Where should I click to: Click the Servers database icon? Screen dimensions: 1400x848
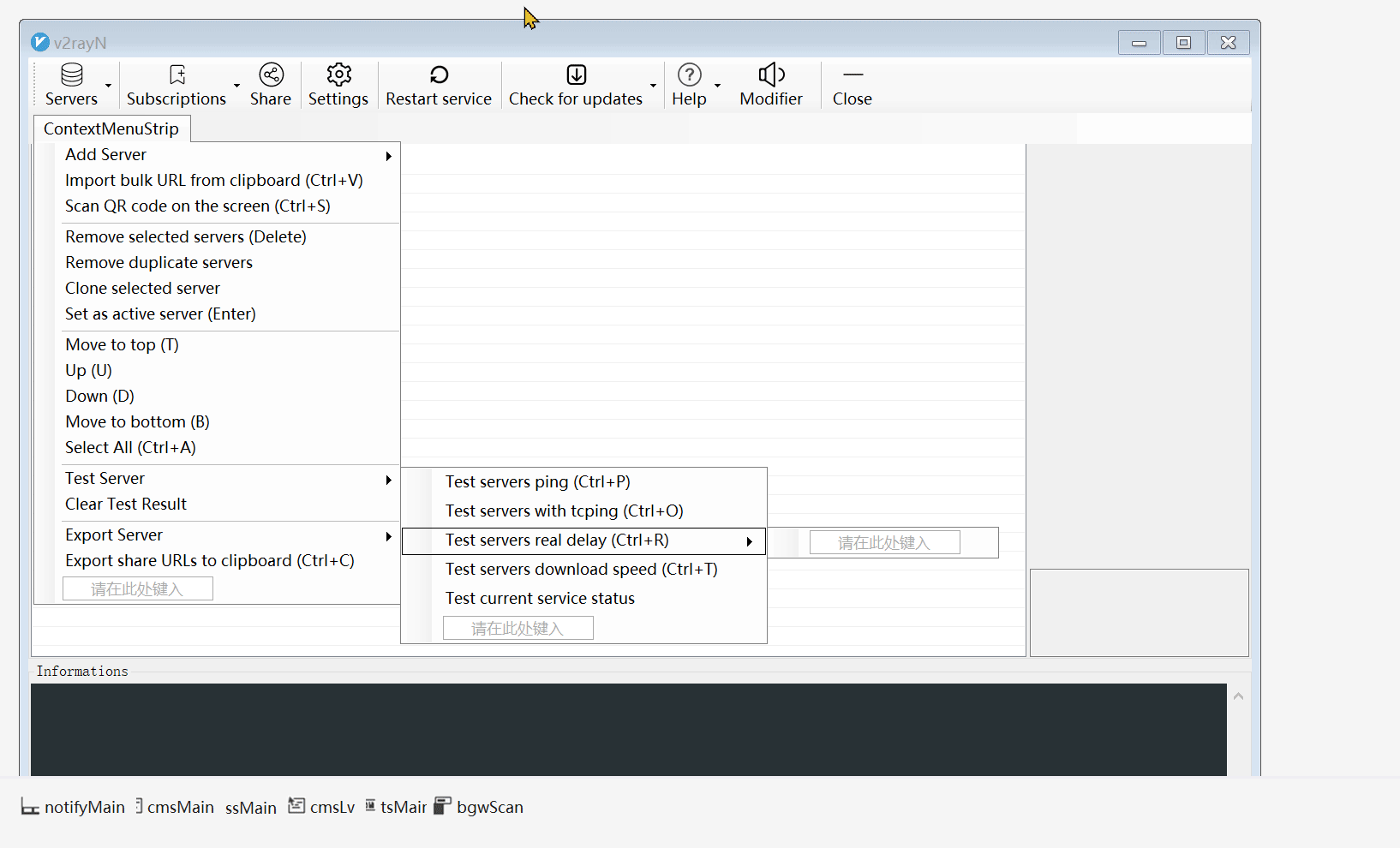(x=72, y=75)
